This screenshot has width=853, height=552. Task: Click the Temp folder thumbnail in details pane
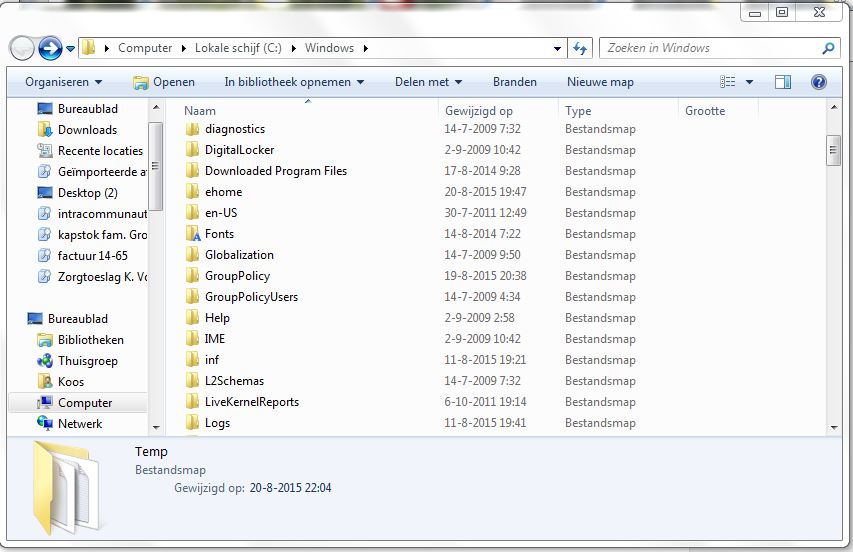tap(65, 488)
